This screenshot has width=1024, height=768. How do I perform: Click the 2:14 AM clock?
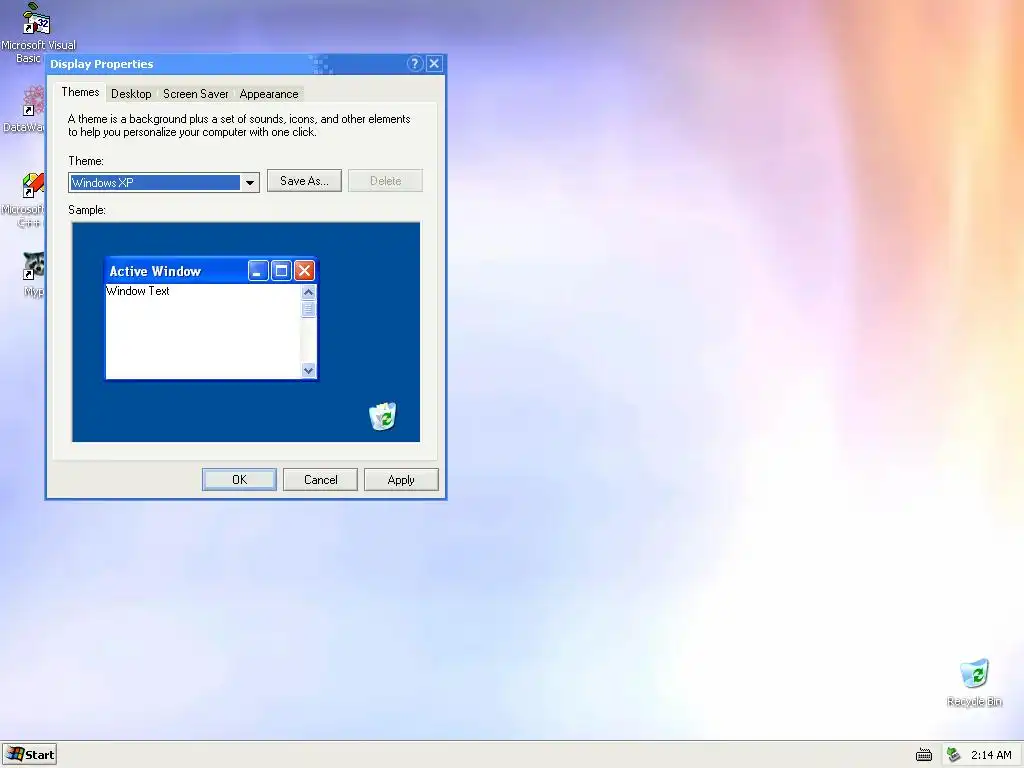[991, 755]
